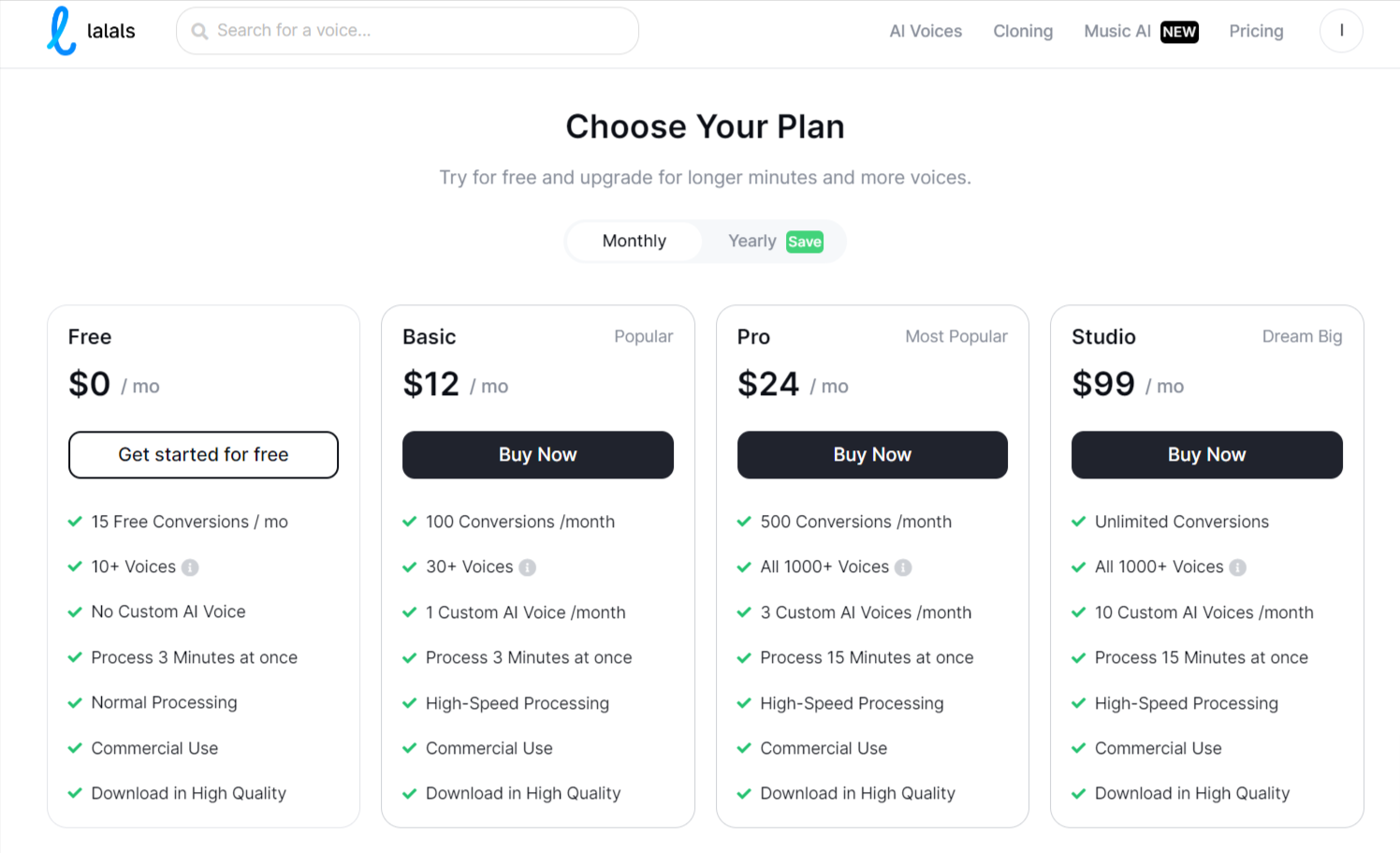Viewport: 1400px width, 853px height.
Task: Open AI Voices menu item
Action: 925,31
